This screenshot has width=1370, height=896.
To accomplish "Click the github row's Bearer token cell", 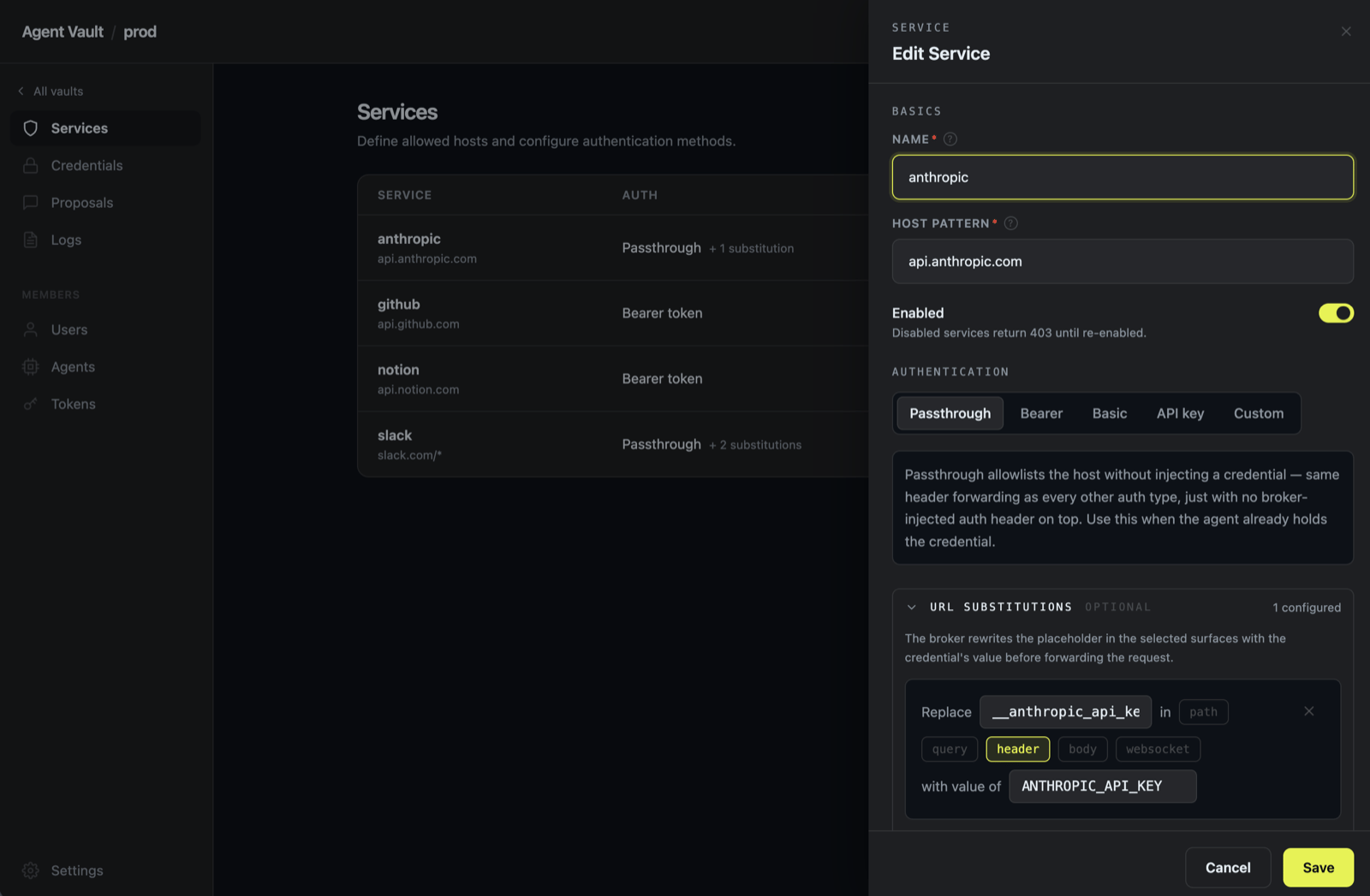I will click(662, 313).
